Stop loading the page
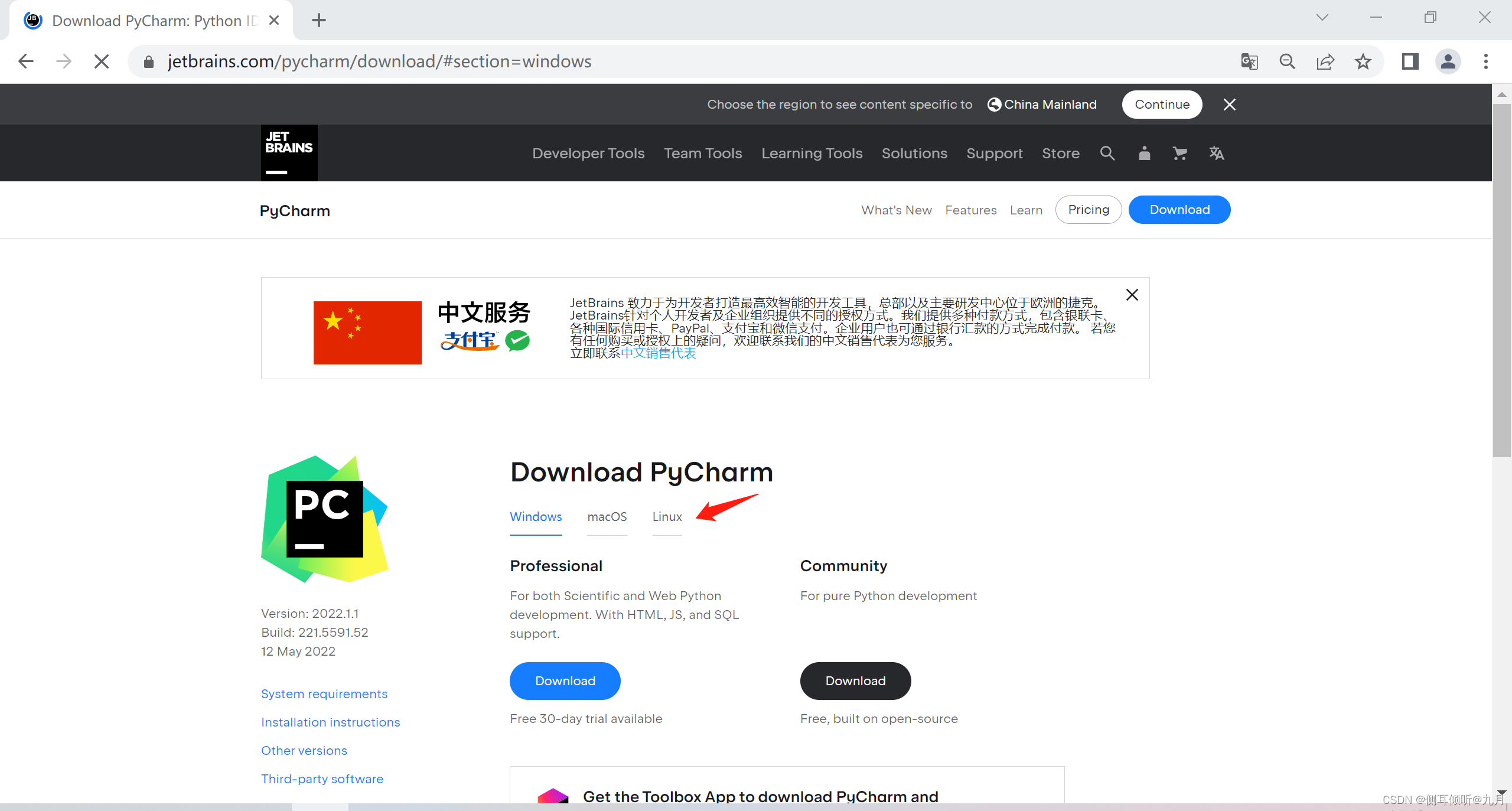 coord(102,61)
